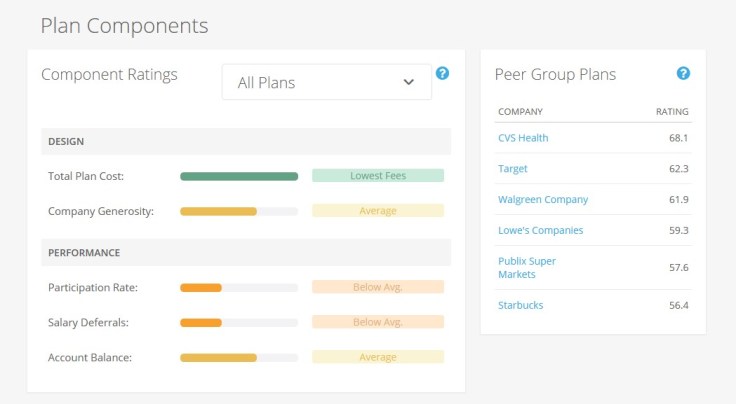The width and height of the screenshot is (736, 404).
Task: Open the CVS Health plan link
Action: [x=523, y=138]
